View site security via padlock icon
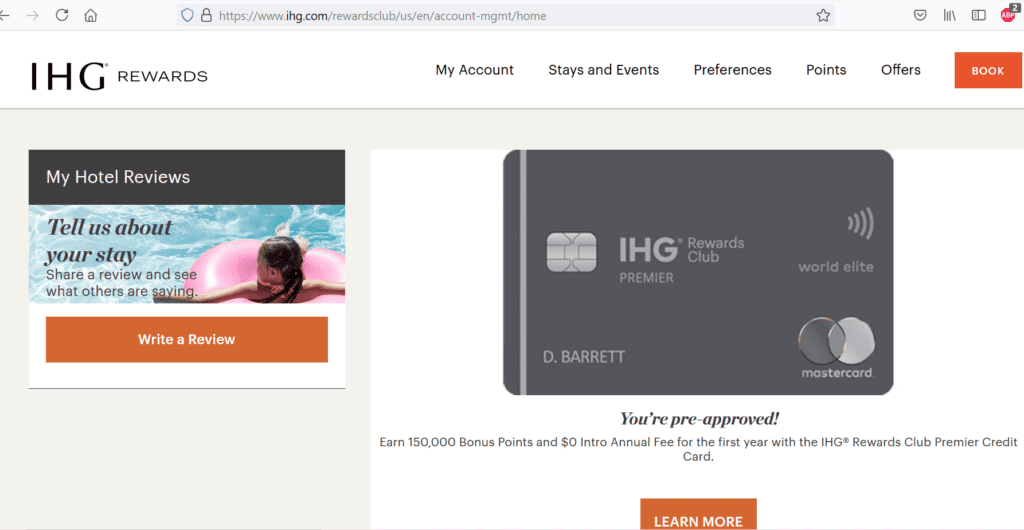Image resolution: width=1024 pixels, height=530 pixels. click(206, 16)
